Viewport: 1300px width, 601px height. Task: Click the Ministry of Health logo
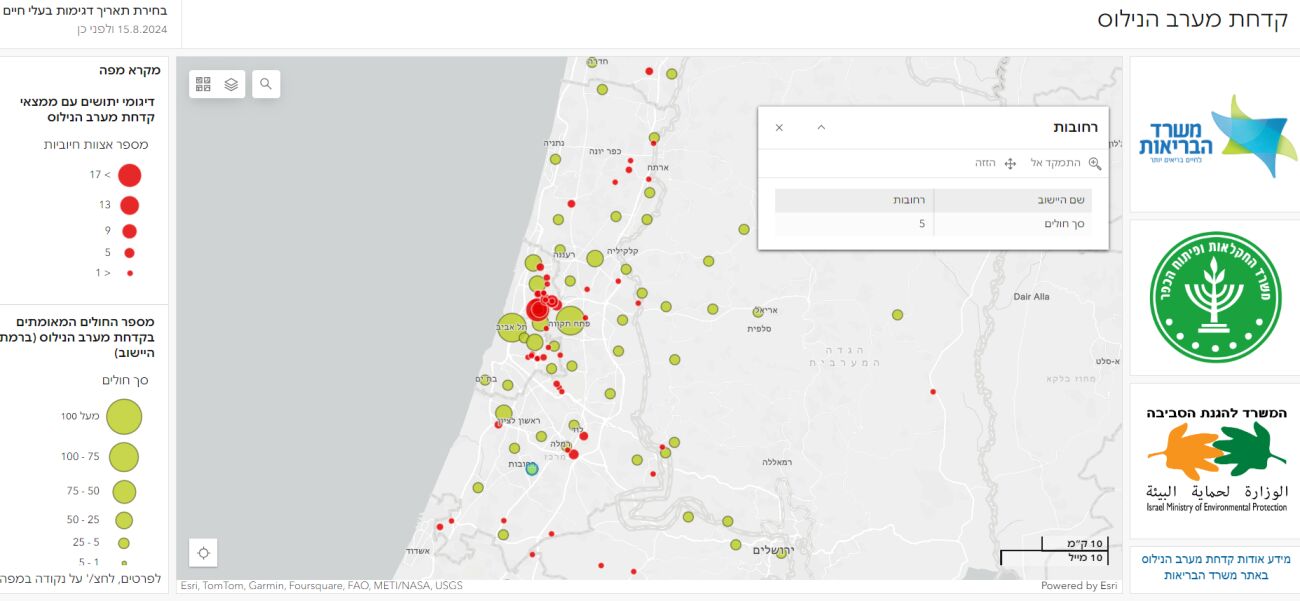[1214, 136]
